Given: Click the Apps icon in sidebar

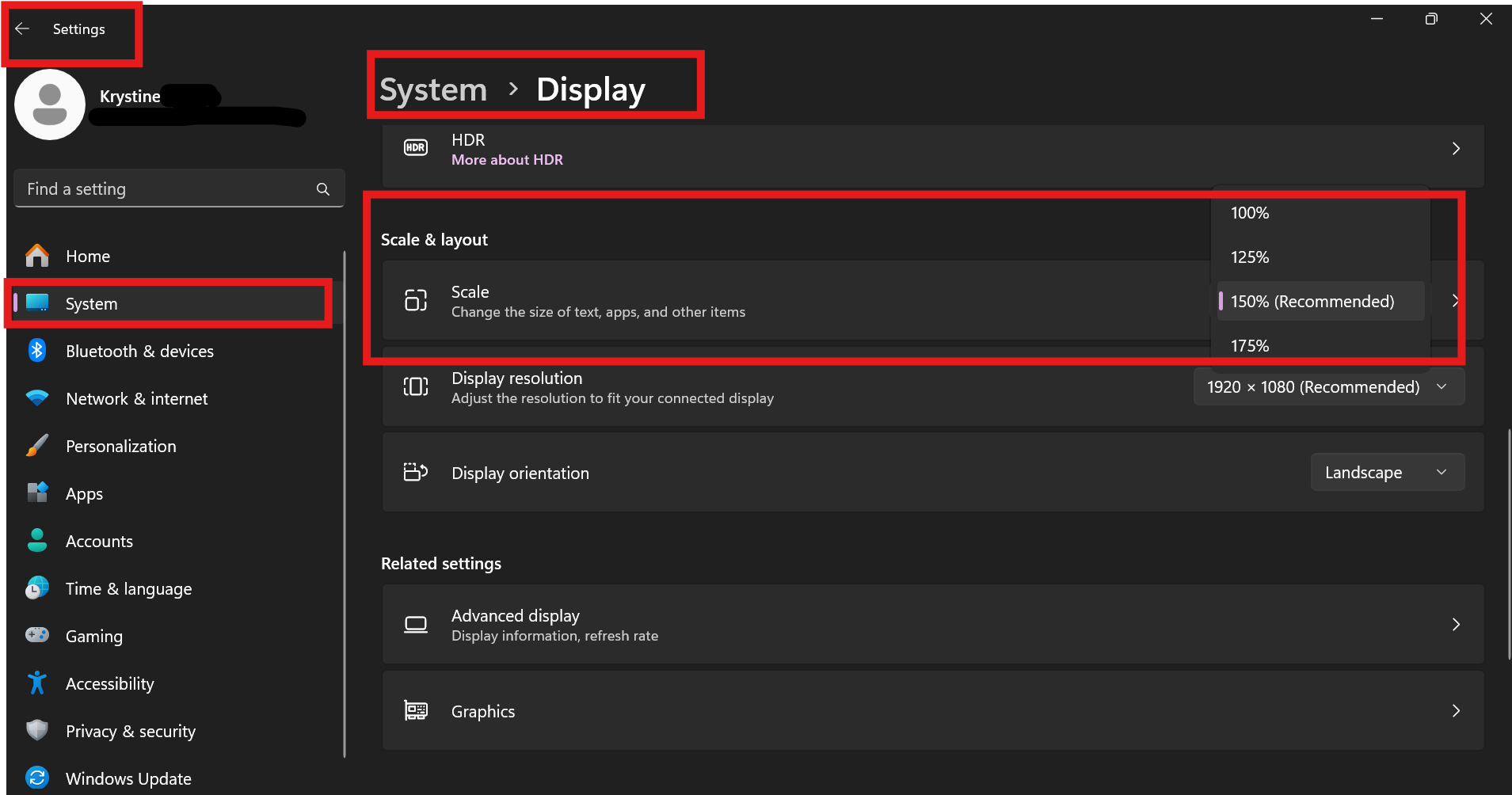Looking at the screenshot, I should click(37, 493).
